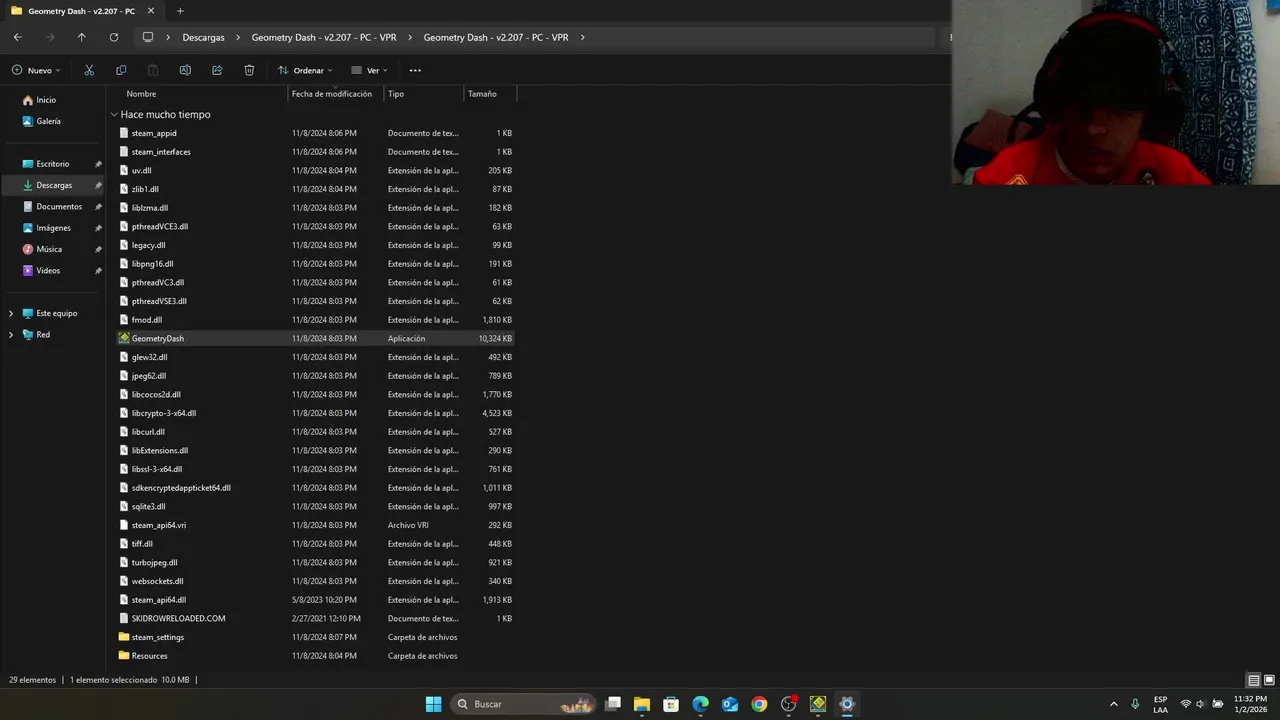Open a new File Explorer tab
Image resolution: width=1280 pixels, height=720 pixels.
click(x=180, y=11)
